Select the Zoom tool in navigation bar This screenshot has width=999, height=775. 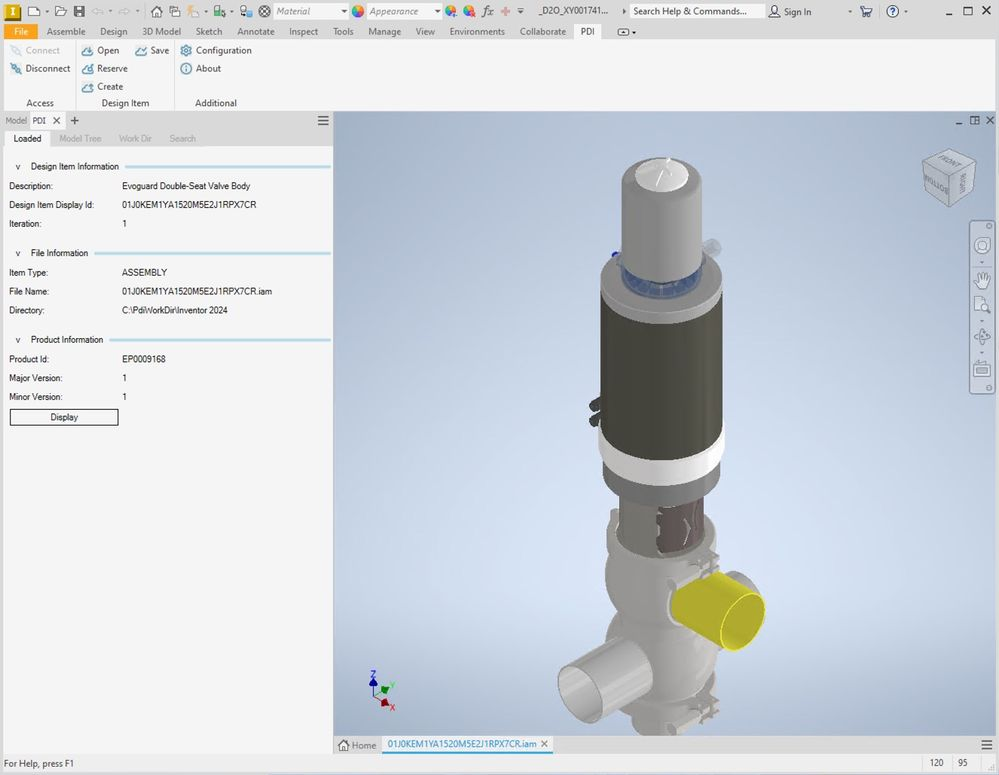click(982, 305)
